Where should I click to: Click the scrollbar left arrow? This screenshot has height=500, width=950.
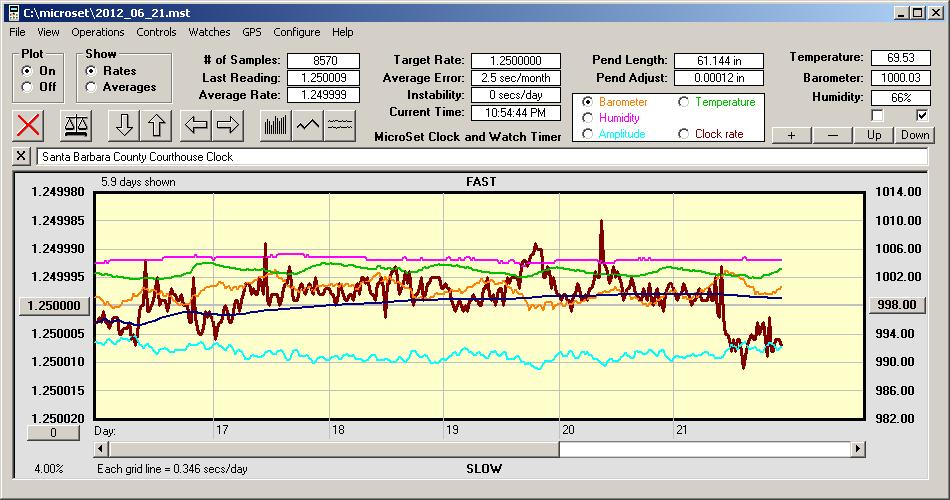101,449
